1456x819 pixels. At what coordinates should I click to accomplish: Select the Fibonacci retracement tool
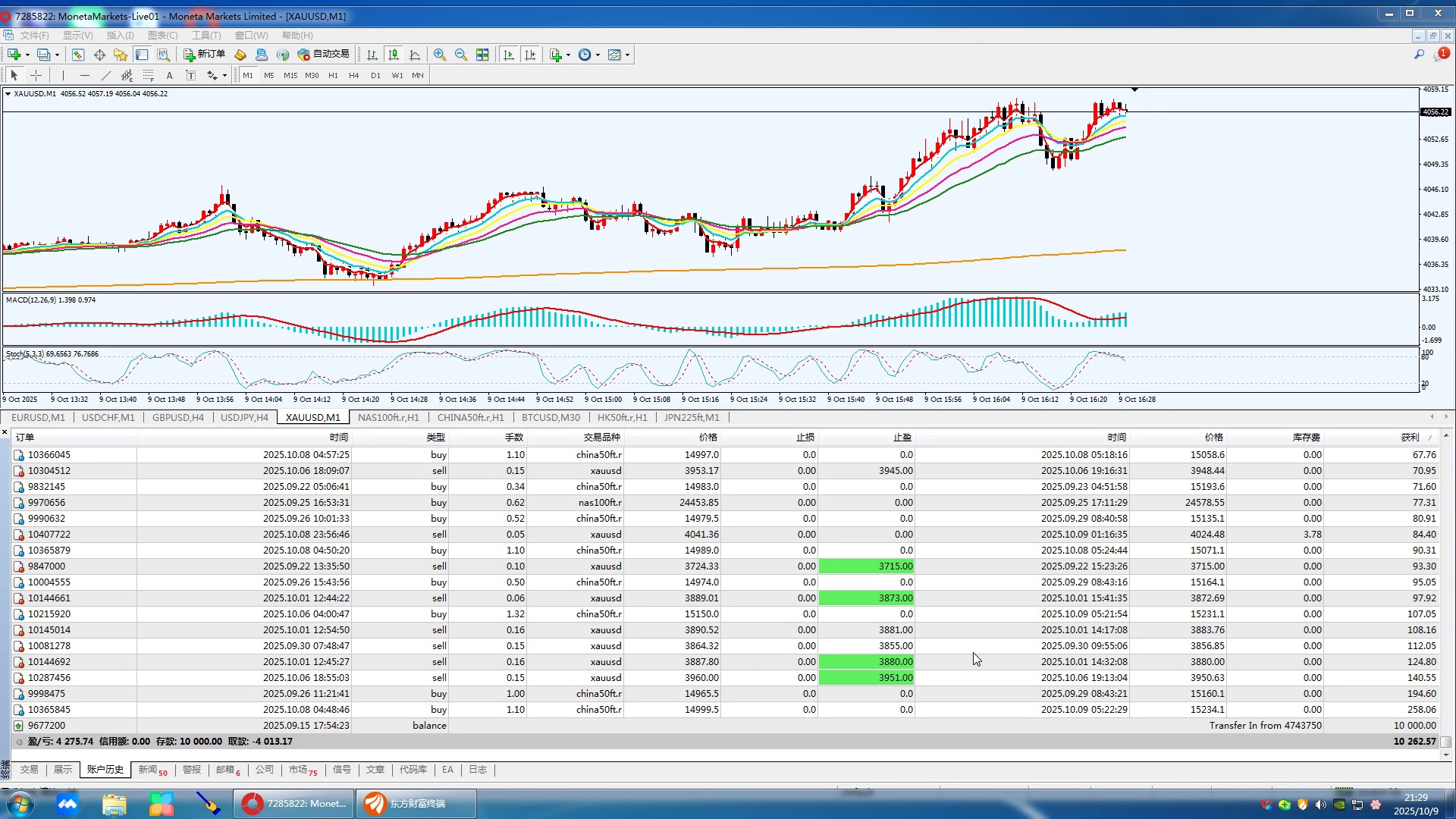click(149, 75)
